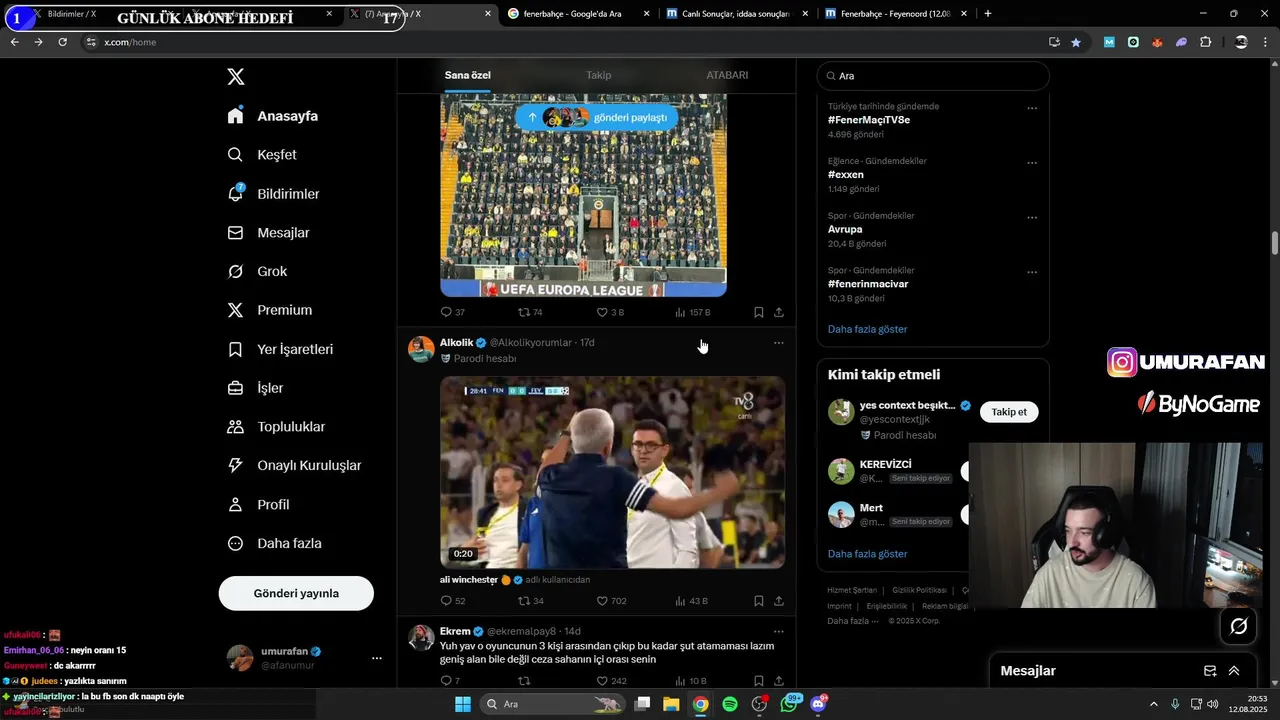The image size is (1280, 720).
Task: Open Profil page
Action: pos(258,505)
